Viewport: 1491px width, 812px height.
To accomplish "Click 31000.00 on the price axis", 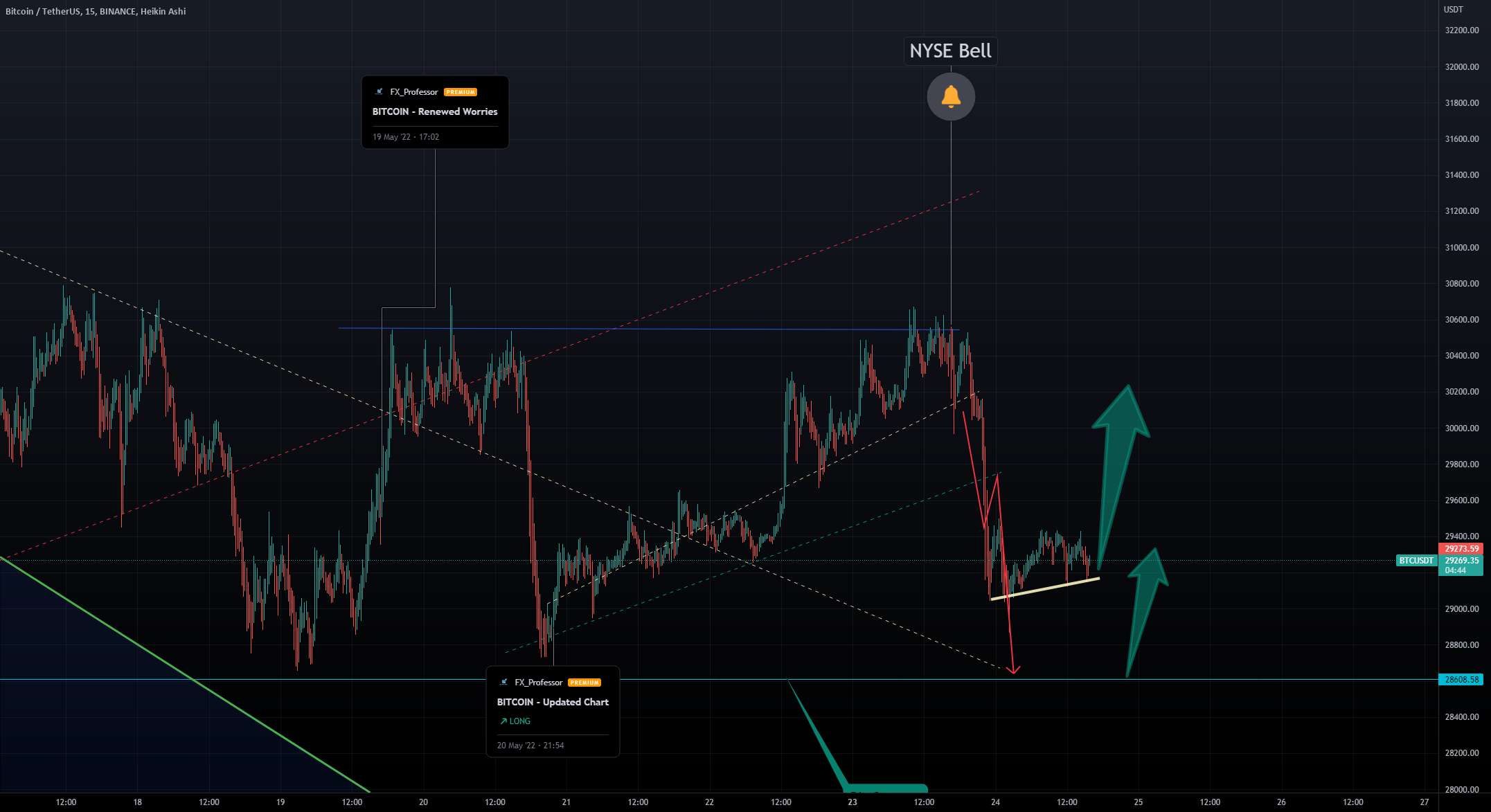I will tap(1462, 248).
